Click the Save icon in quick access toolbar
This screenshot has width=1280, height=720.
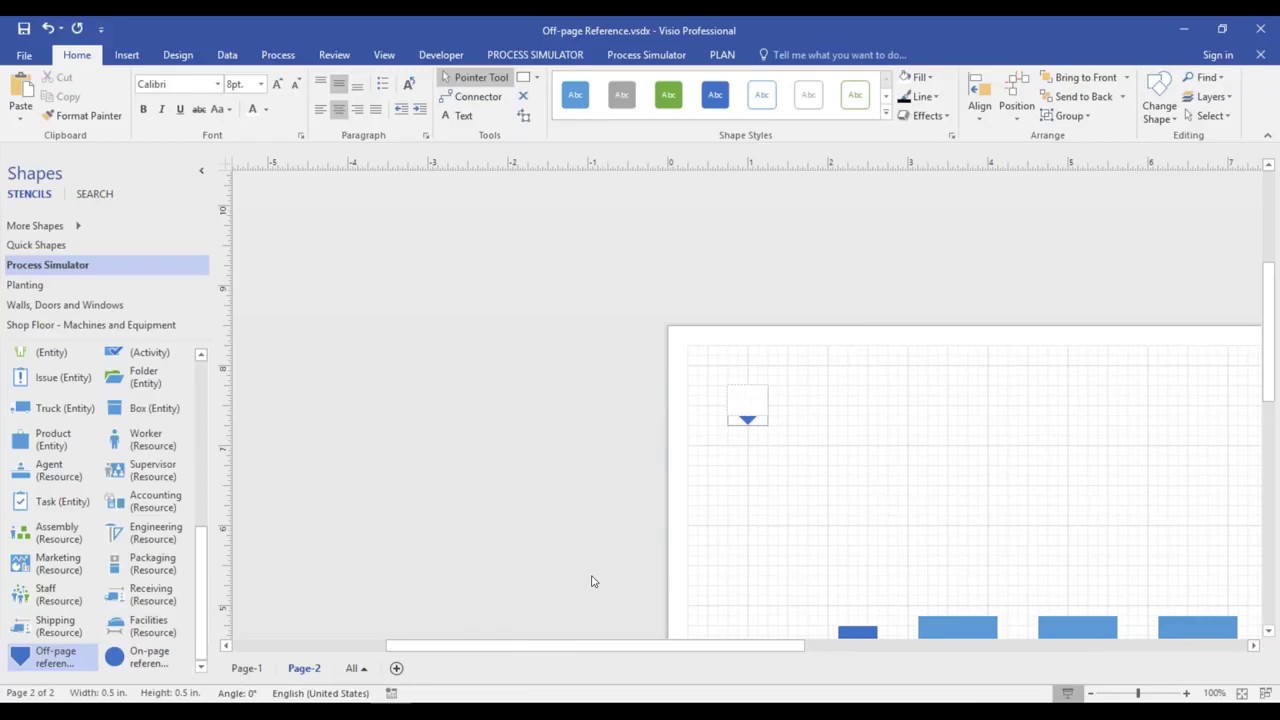click(24, 29)
